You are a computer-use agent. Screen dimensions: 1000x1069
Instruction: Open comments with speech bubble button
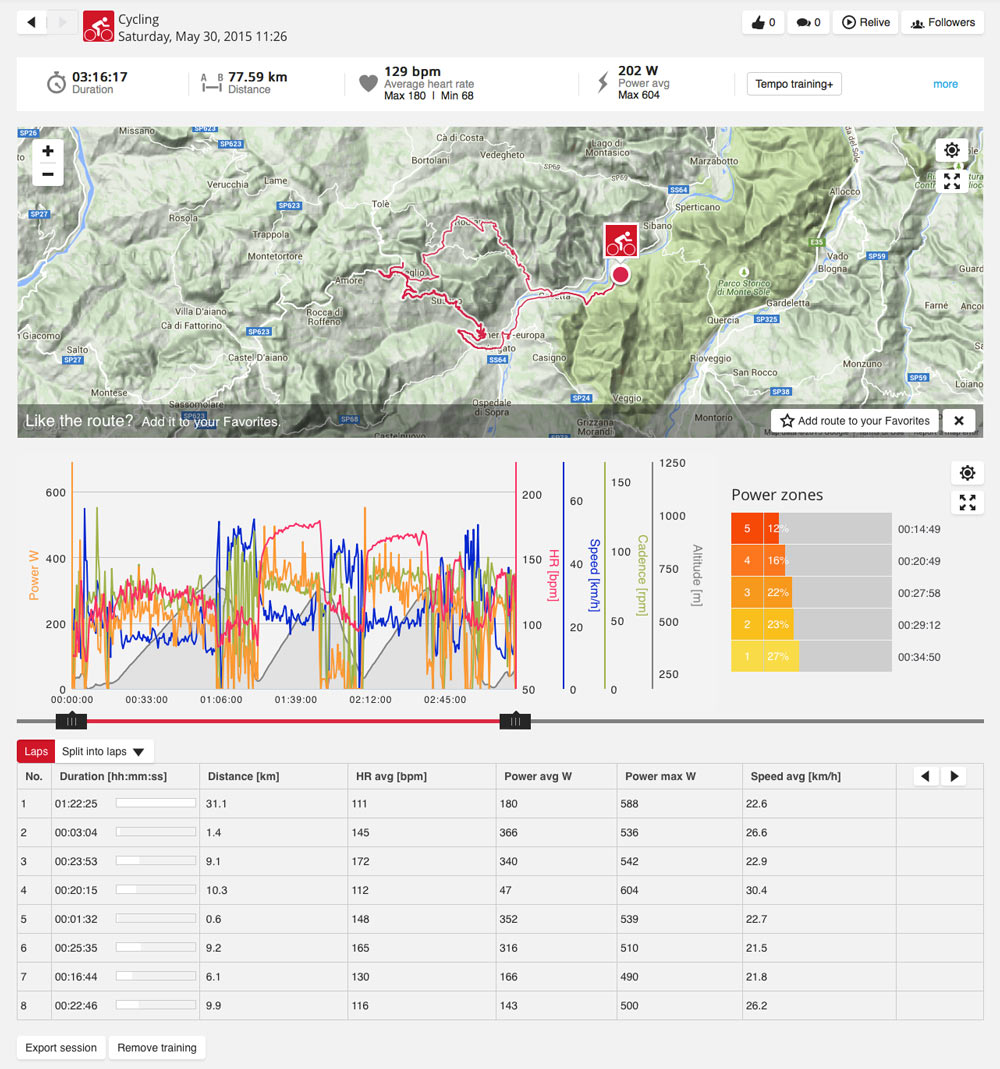(808, 22)
